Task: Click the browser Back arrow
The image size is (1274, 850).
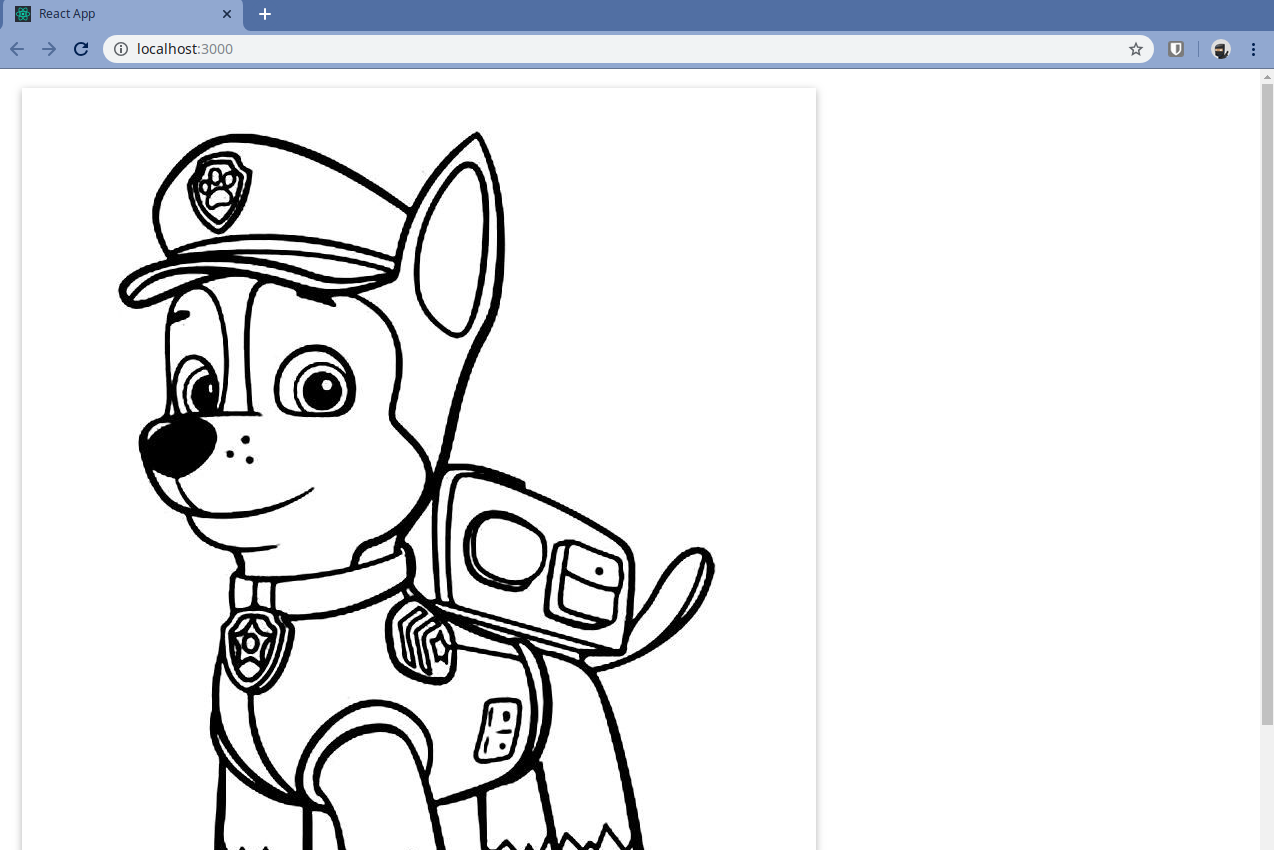Action: click(x=17, y=49)
